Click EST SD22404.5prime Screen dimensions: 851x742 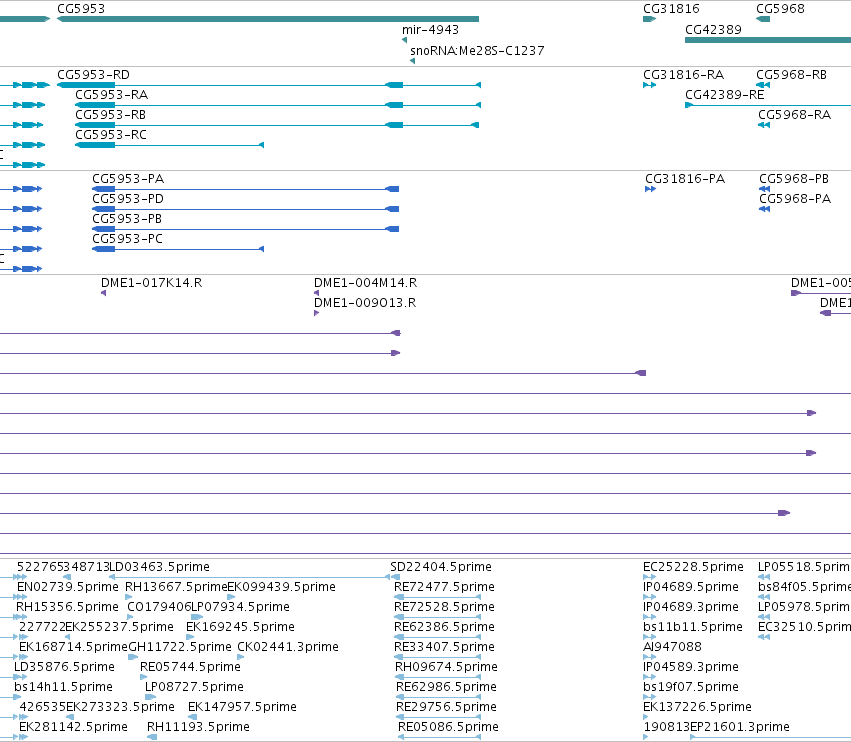pyautogui.click(x=441, y=567)
